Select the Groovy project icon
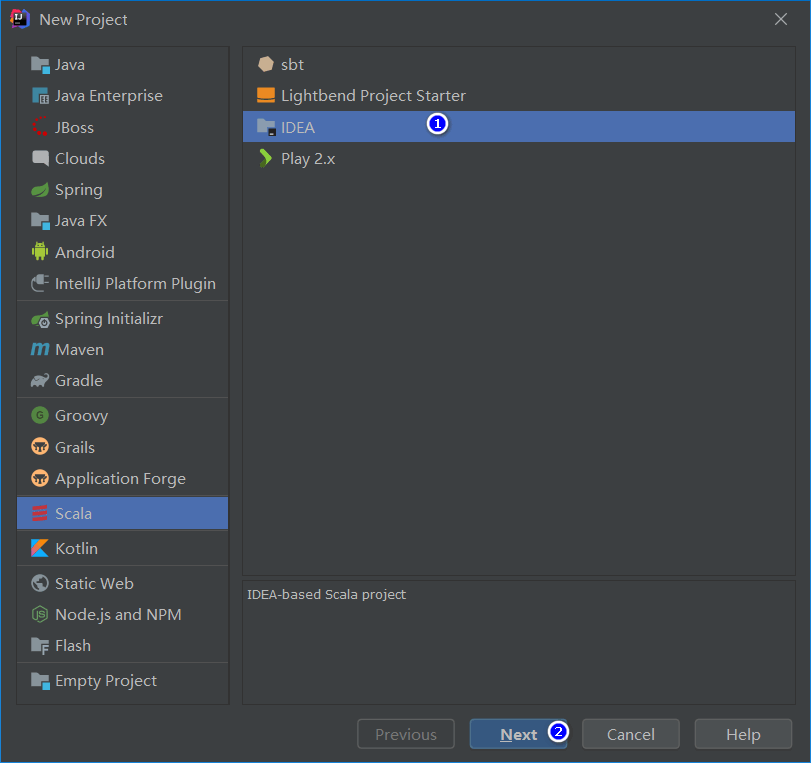This screenshot has width=811, height=763. (x=40, y=415)
